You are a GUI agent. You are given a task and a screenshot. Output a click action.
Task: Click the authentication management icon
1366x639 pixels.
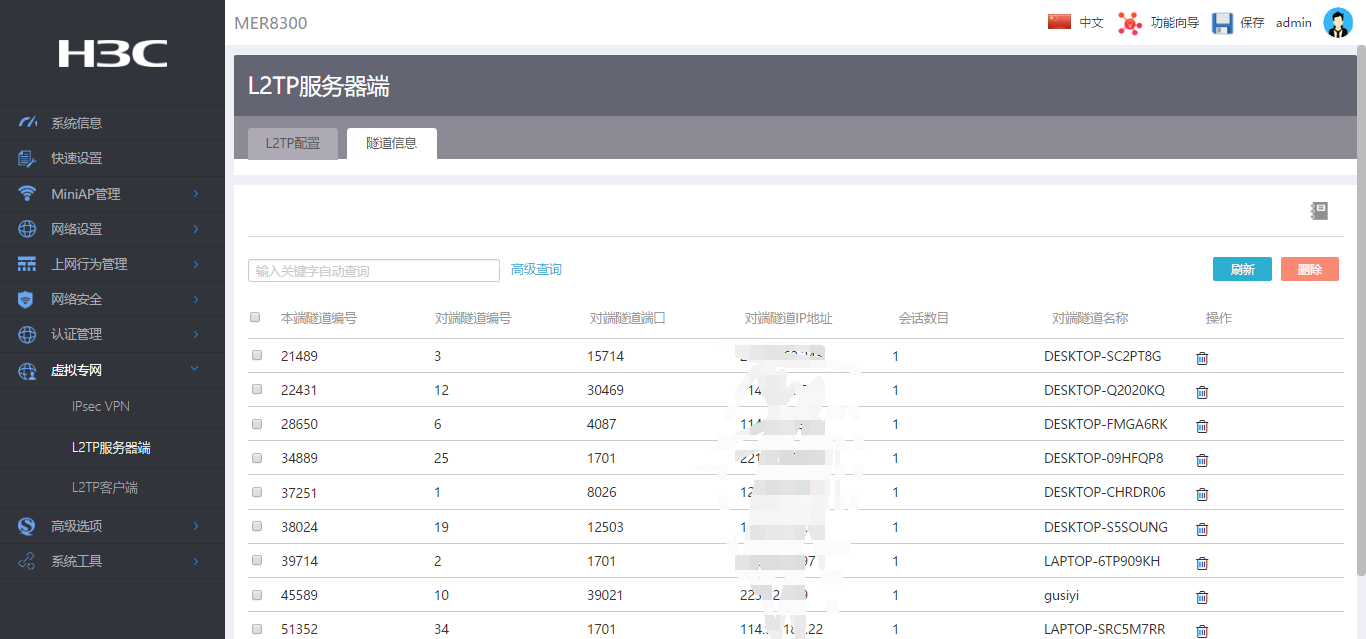pos(28,334)
